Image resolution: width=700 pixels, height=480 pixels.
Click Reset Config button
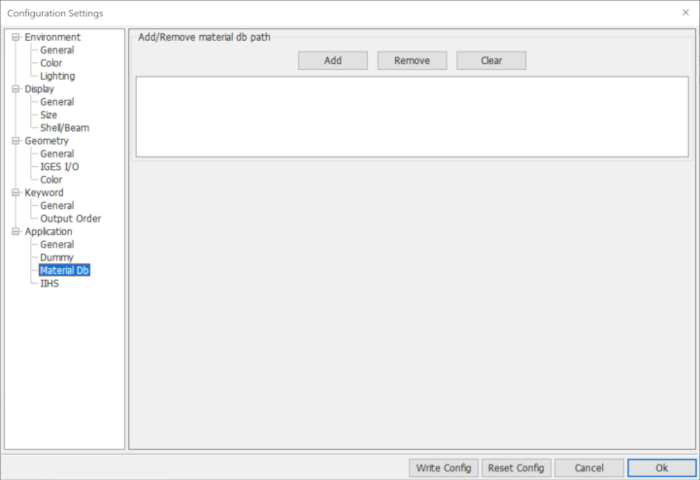tap(516, 468)
